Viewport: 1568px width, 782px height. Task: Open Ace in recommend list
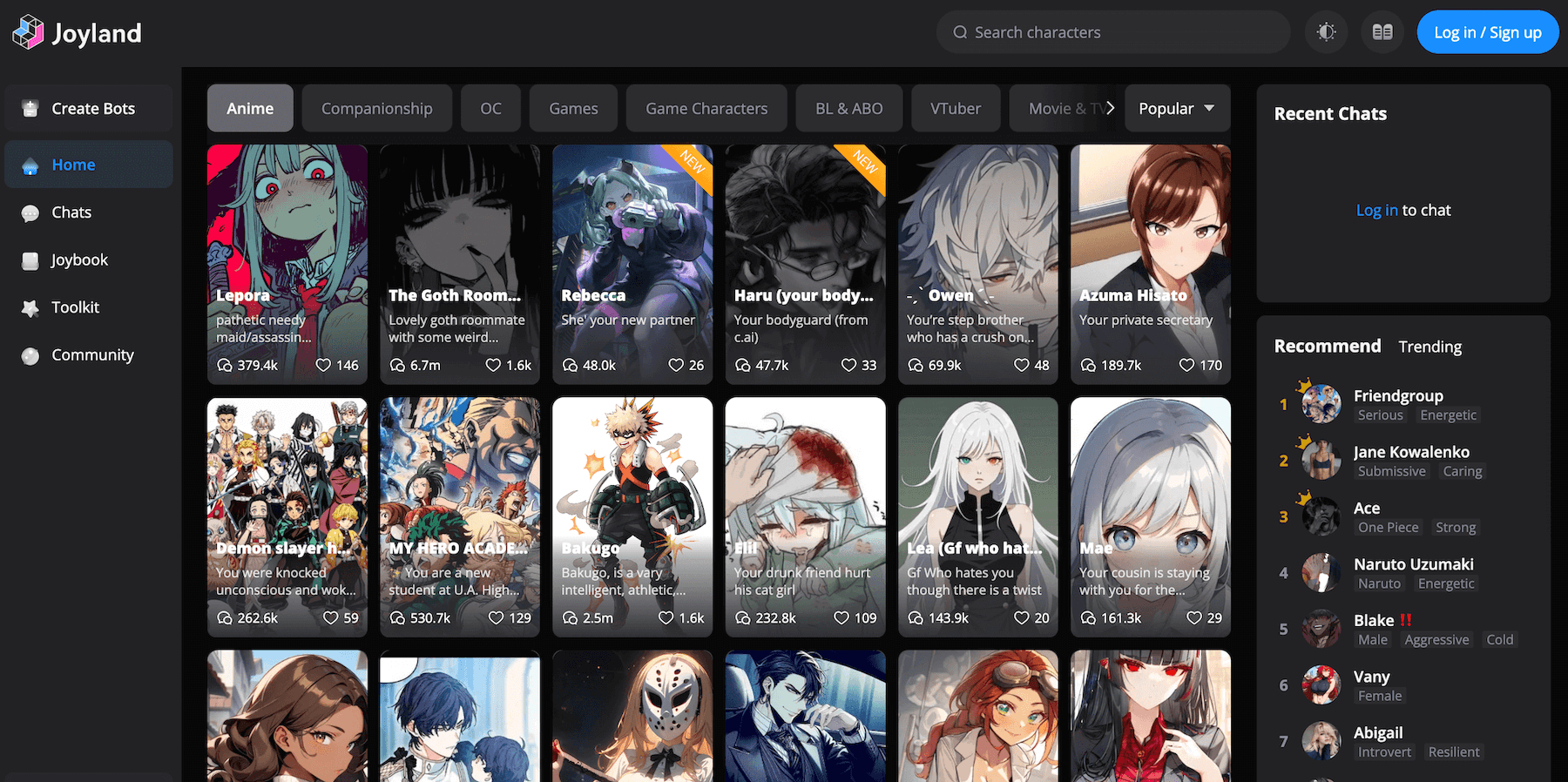click(x=1403, y=516)
